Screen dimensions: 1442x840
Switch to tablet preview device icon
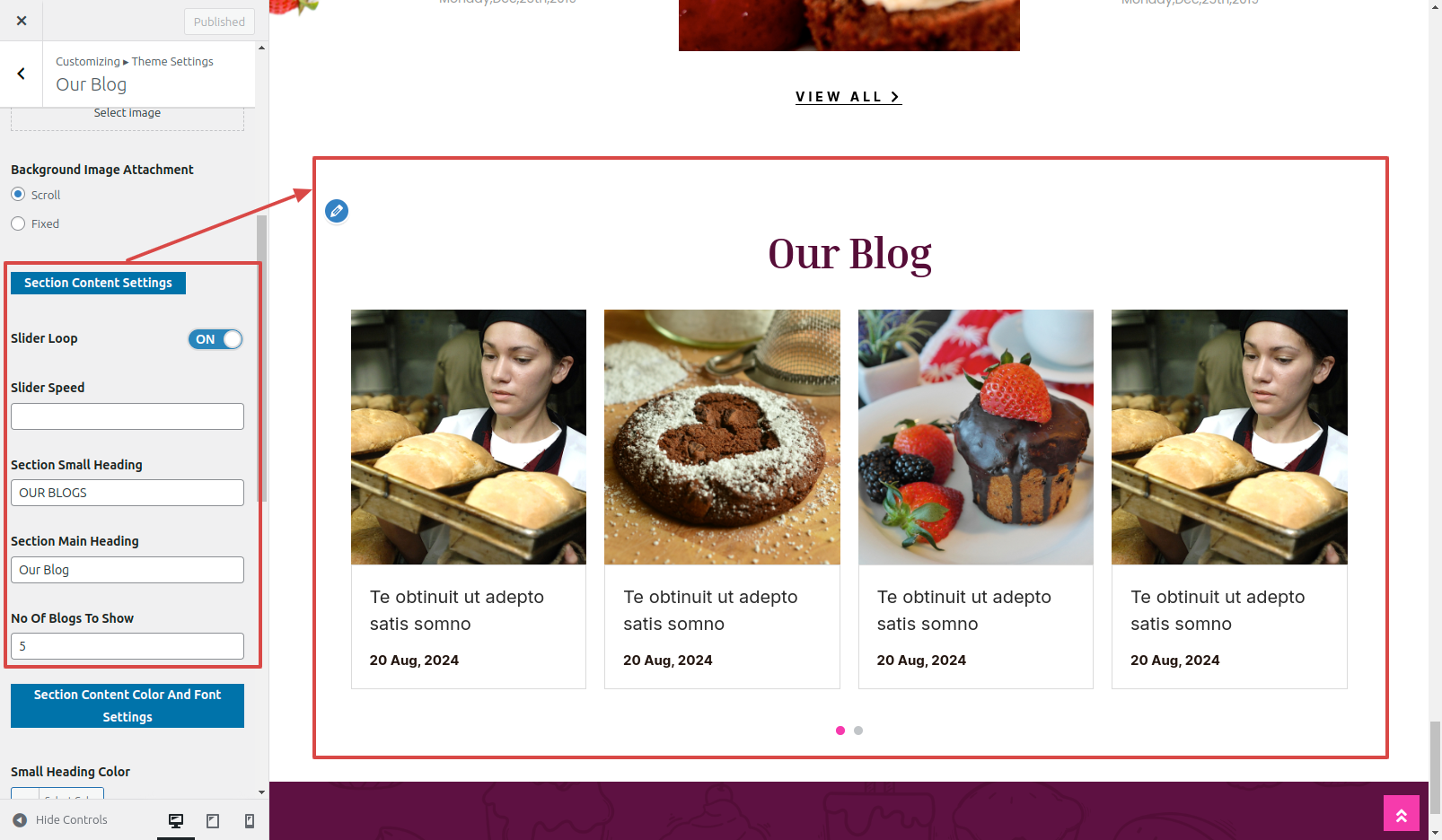[x=213, y=820]
